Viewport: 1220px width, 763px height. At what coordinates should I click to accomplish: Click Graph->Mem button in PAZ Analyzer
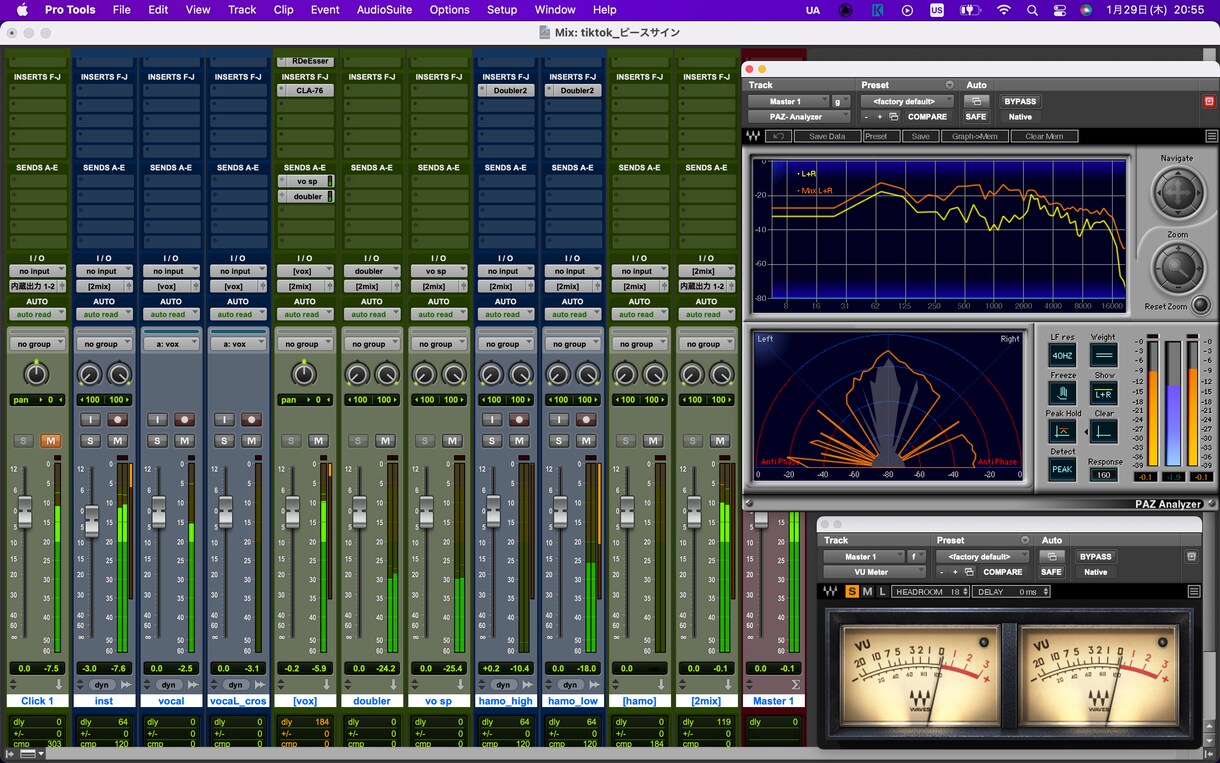(974, 136)
